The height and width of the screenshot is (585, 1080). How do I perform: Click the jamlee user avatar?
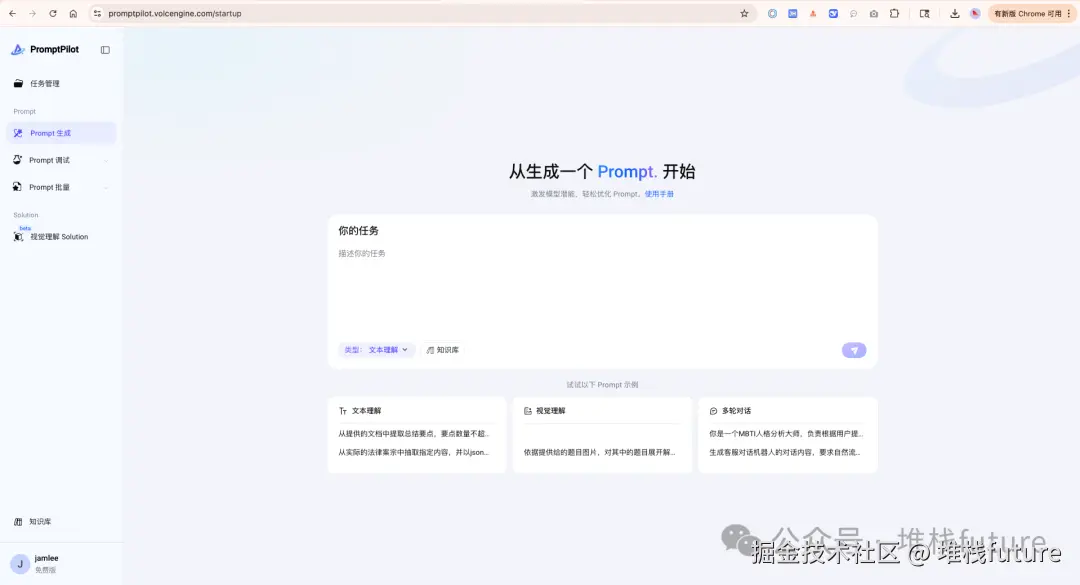pyautogui.click(x=18, y=563)
